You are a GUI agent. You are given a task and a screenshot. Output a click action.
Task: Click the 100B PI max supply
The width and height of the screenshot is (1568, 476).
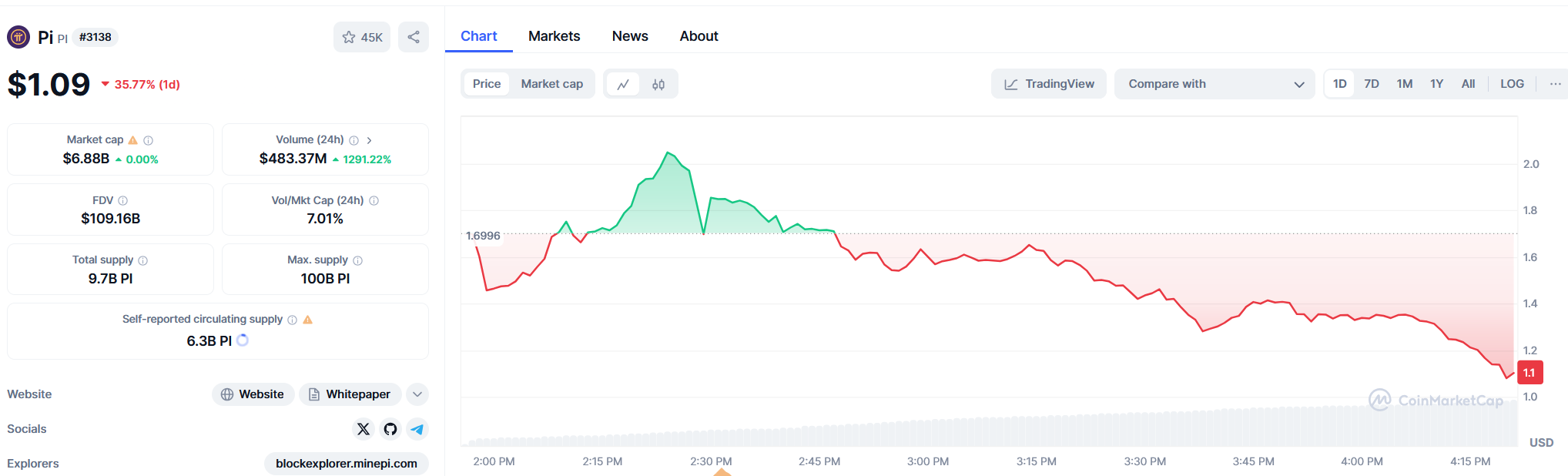[x=325, y=279]
